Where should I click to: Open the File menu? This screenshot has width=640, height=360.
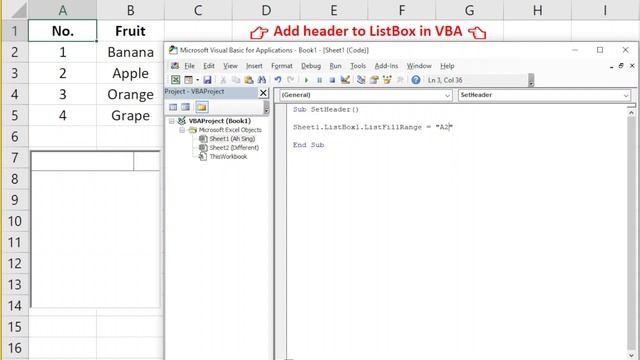coord(189,66)
